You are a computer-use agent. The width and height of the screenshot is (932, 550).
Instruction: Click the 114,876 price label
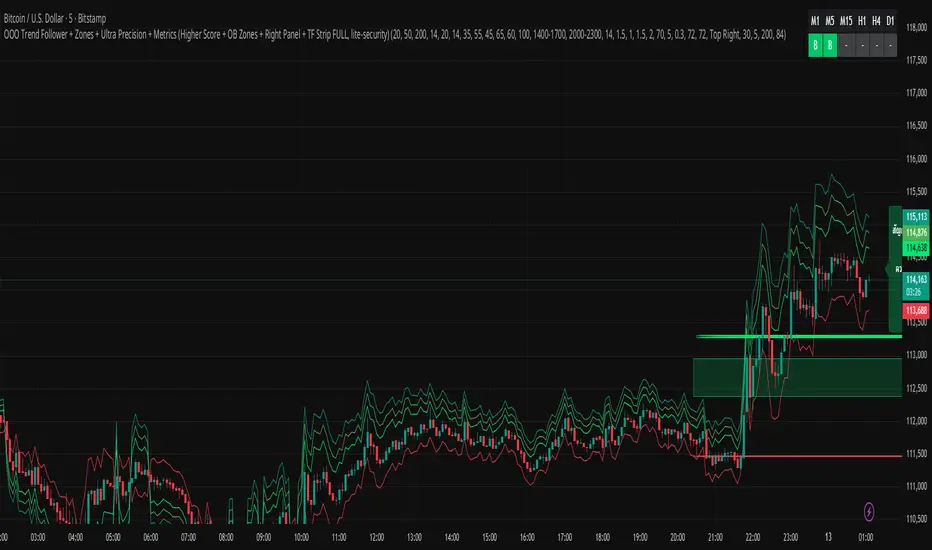(916, 232)
